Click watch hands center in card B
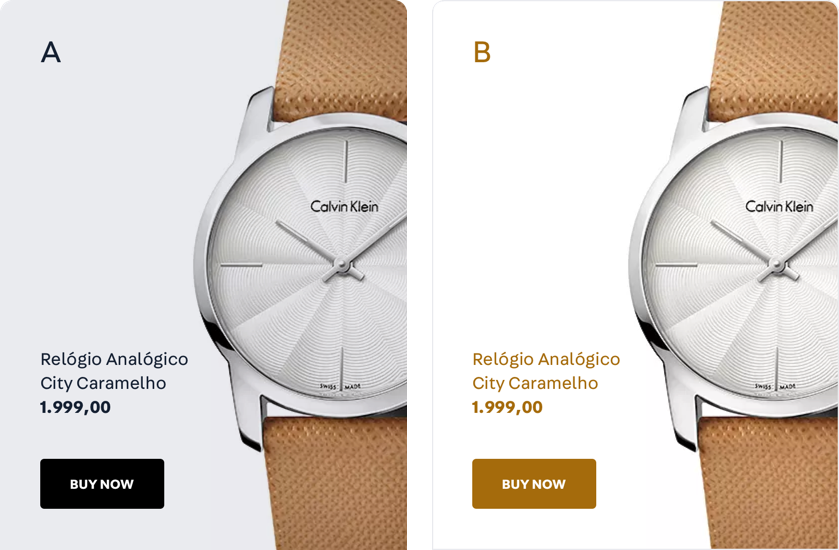Image resolution: width=839 pixels, height=550 pixels. [776, 264]
